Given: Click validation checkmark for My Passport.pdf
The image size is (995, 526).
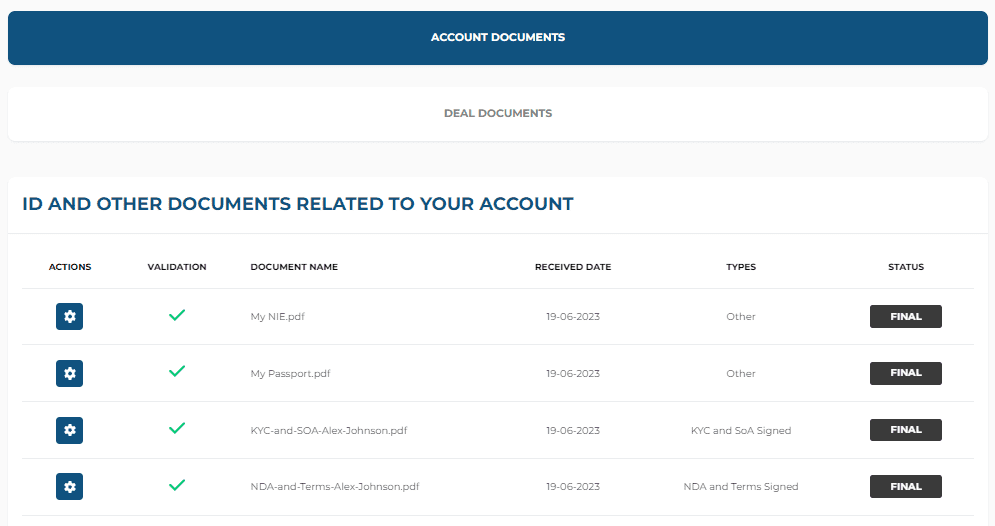Looking at the screenshot, I should click(x=177, y=371).
